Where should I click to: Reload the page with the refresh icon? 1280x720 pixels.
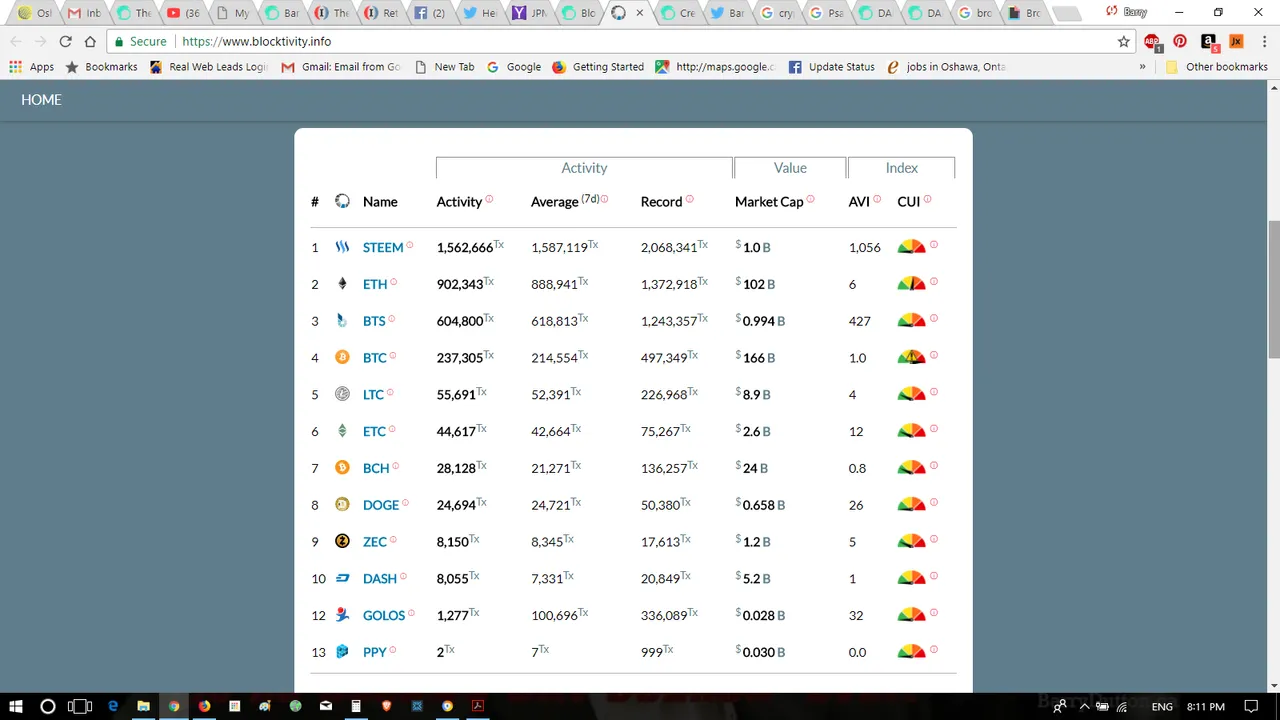click(66, 41)
